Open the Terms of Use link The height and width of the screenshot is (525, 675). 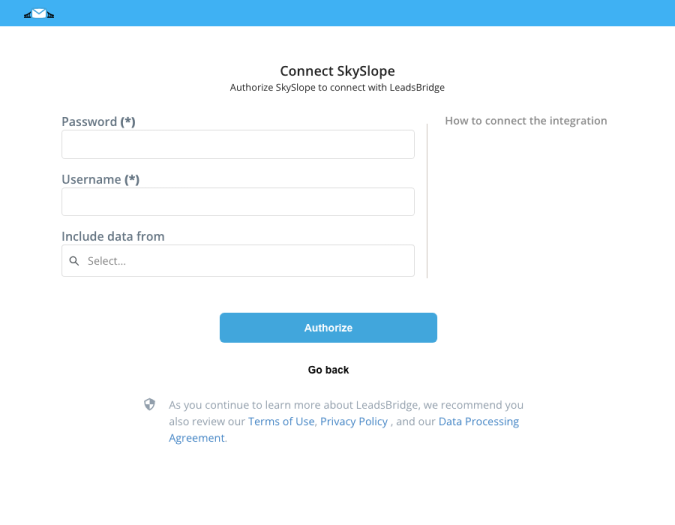[x=281, y=421]
